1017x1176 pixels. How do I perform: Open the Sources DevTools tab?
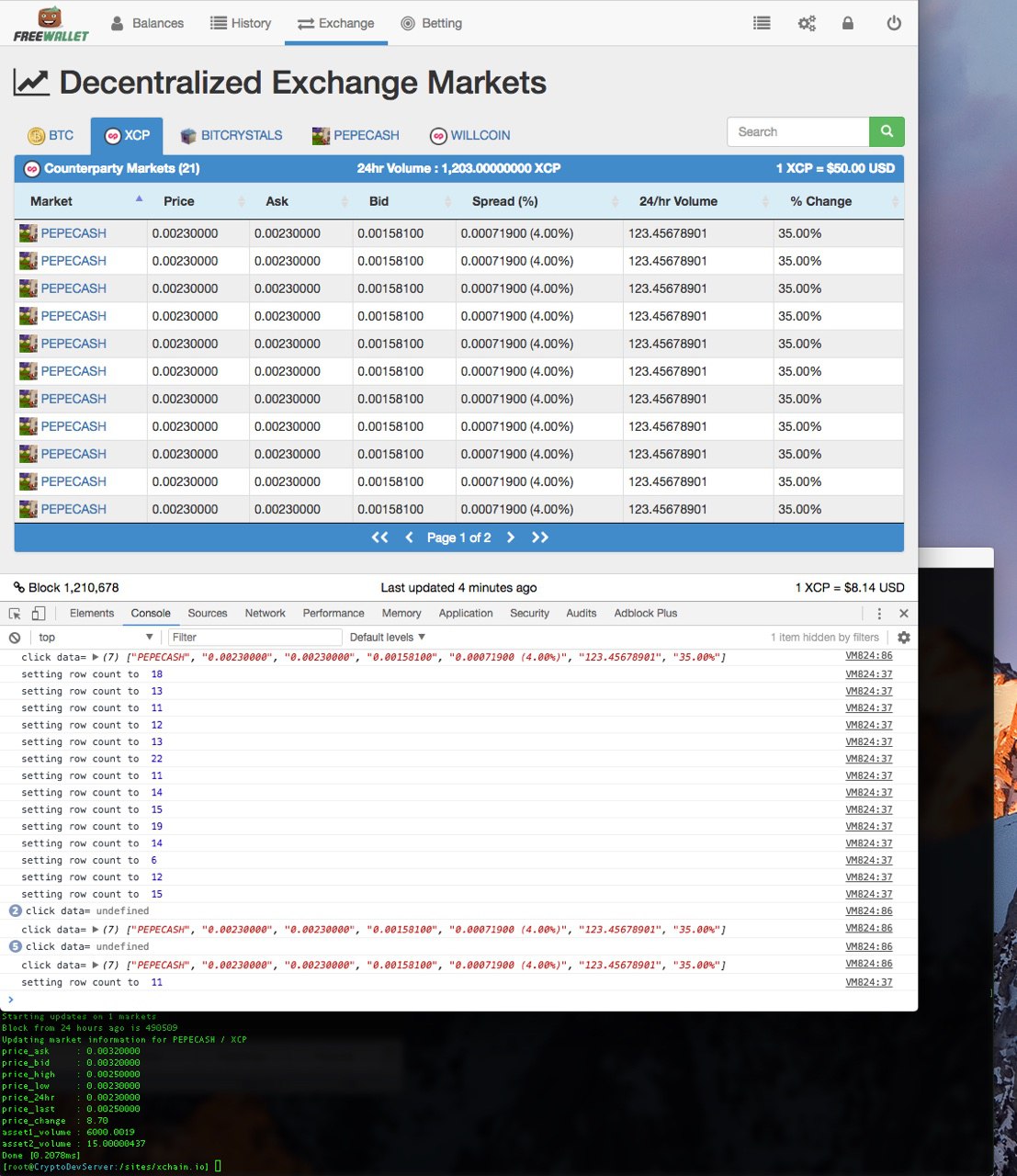tap(208, 613)
